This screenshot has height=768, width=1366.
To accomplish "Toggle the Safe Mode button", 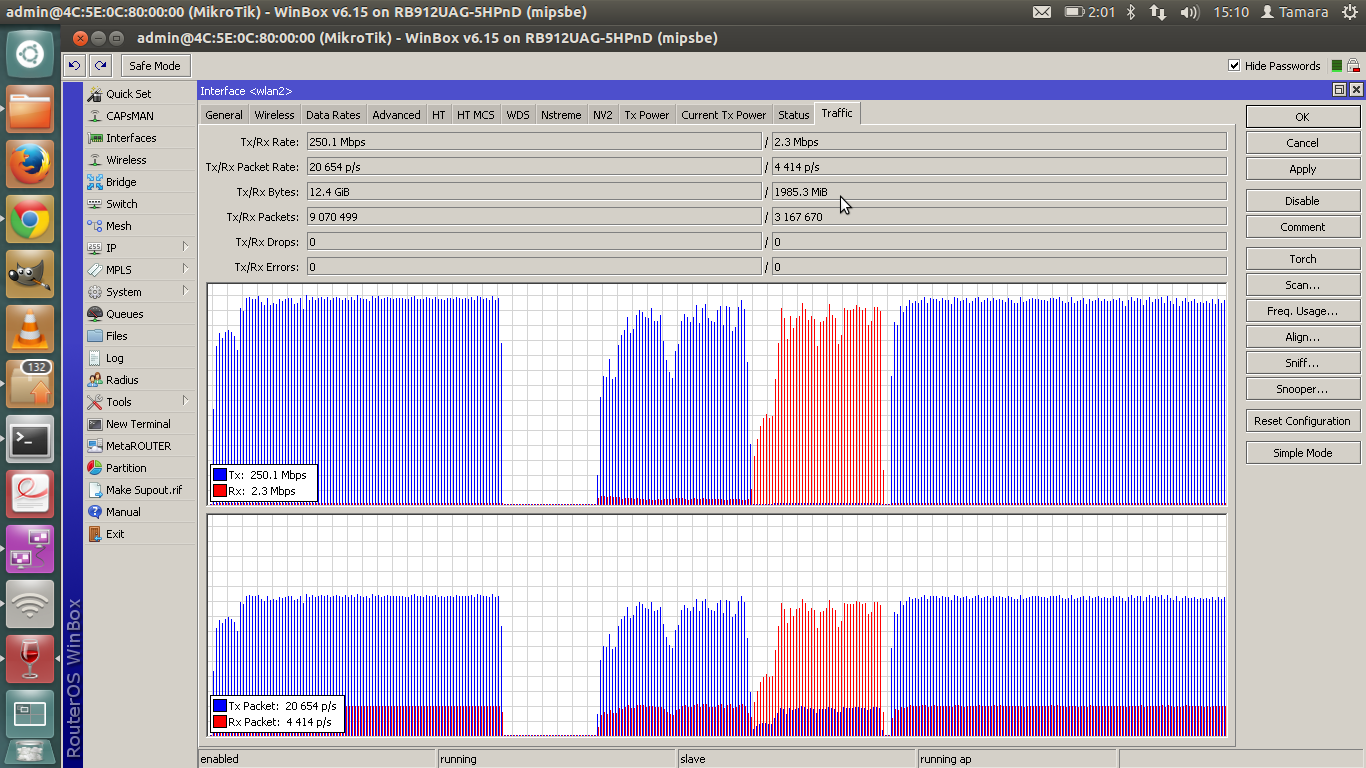I will click(155, 66).
